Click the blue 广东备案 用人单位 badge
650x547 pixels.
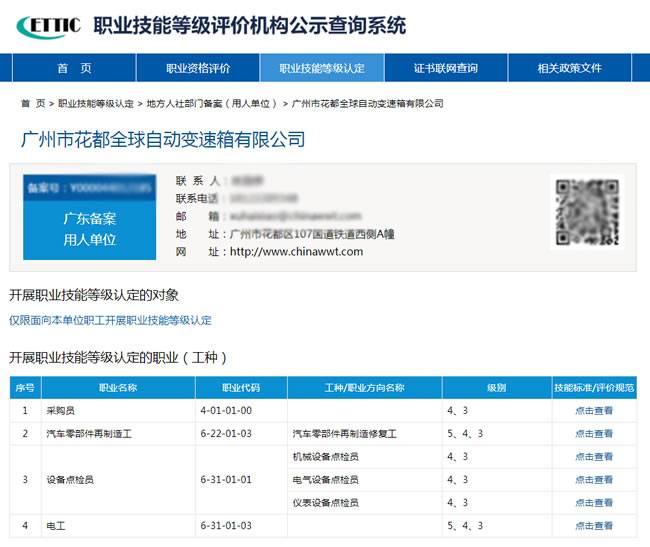(90, 229)
